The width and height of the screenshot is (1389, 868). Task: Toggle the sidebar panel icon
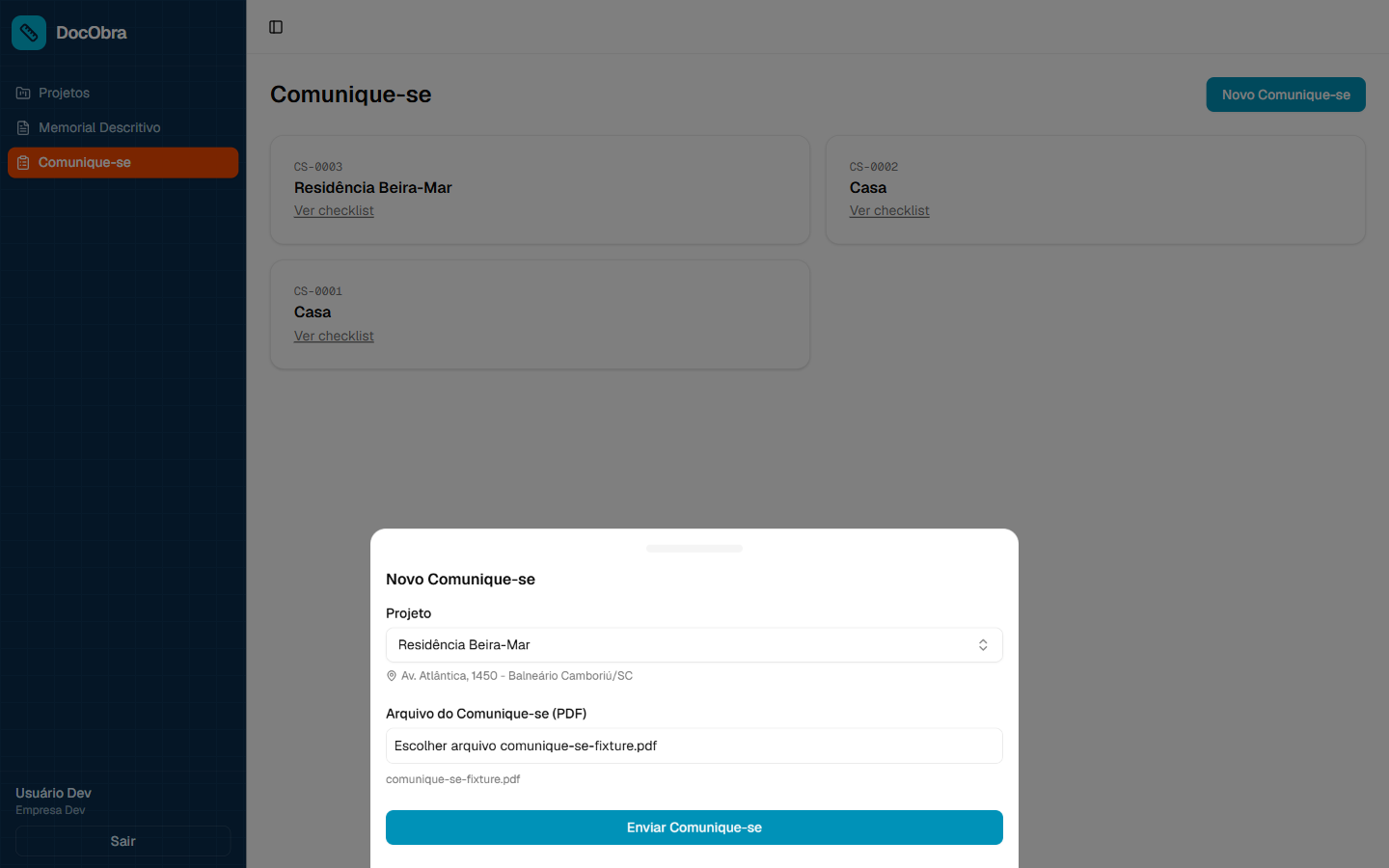[276, 27]
